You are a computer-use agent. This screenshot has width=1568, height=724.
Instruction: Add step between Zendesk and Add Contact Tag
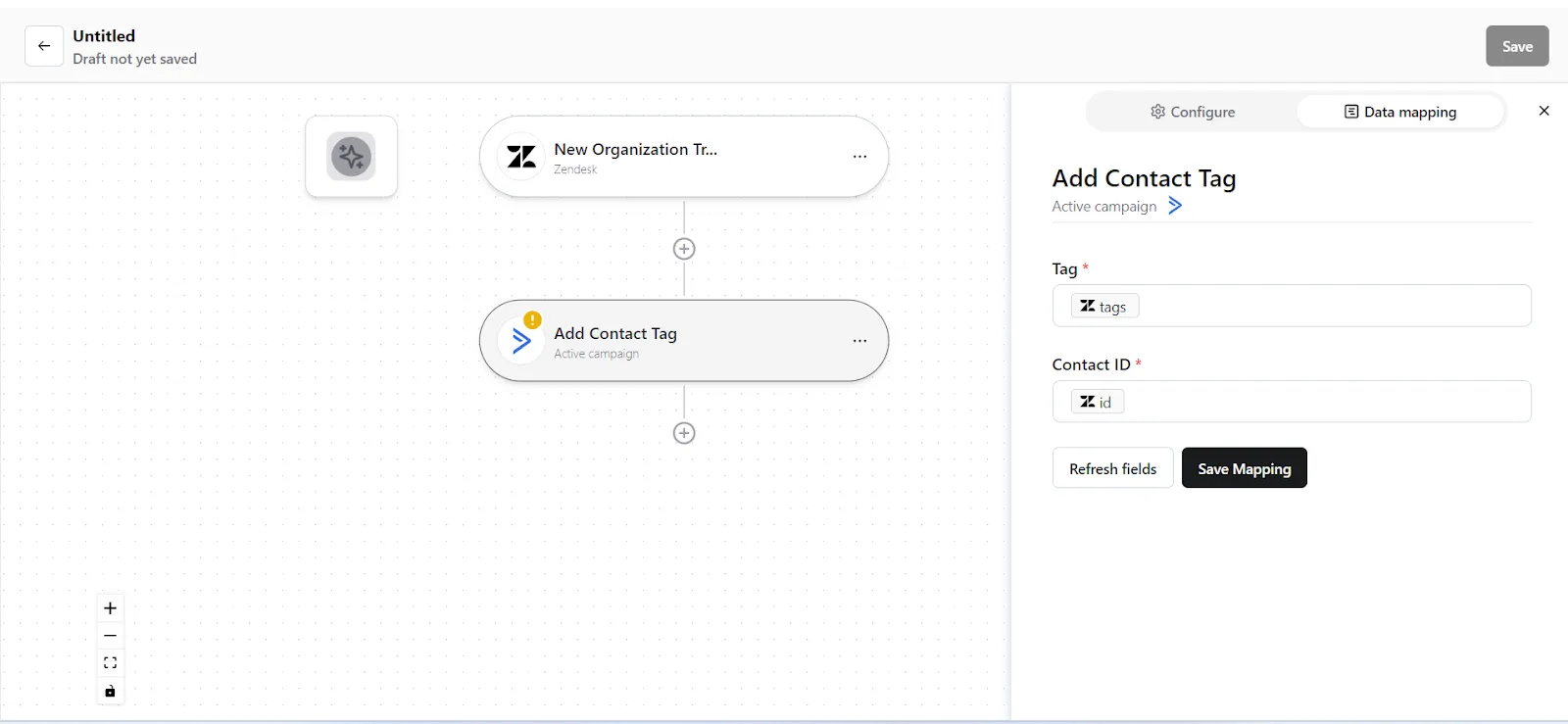click(684, 249)
